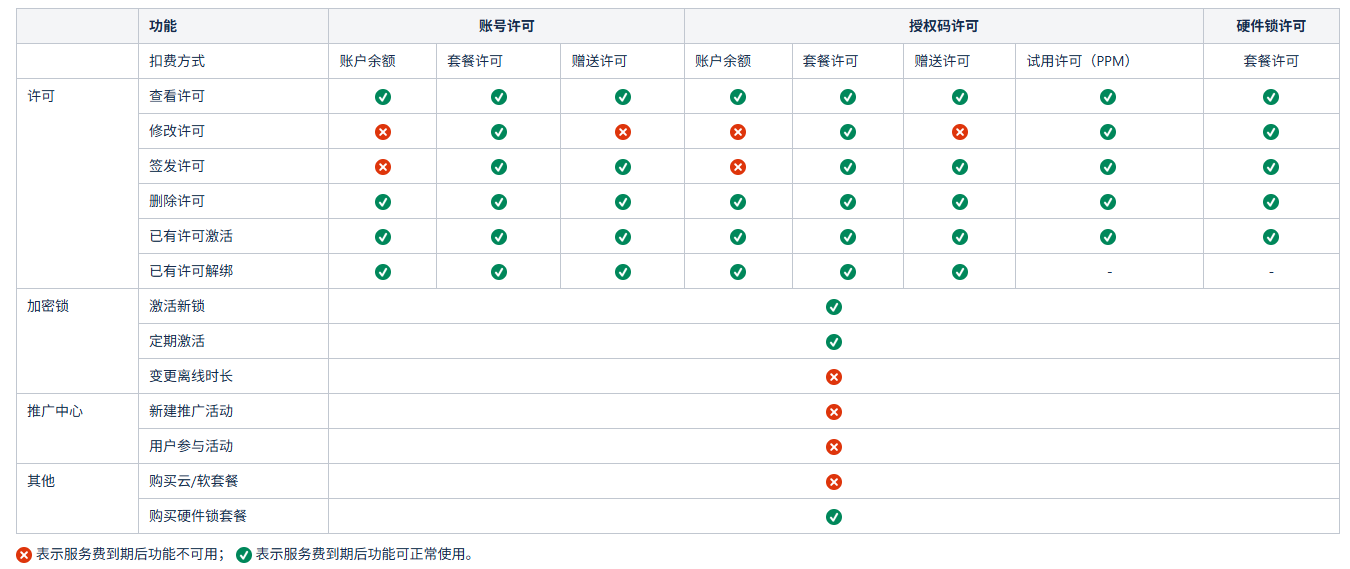Click legend text 表示服务费到期后功能可正常使用
This screenshot has height=569, width=1350.
click(360, 555)
